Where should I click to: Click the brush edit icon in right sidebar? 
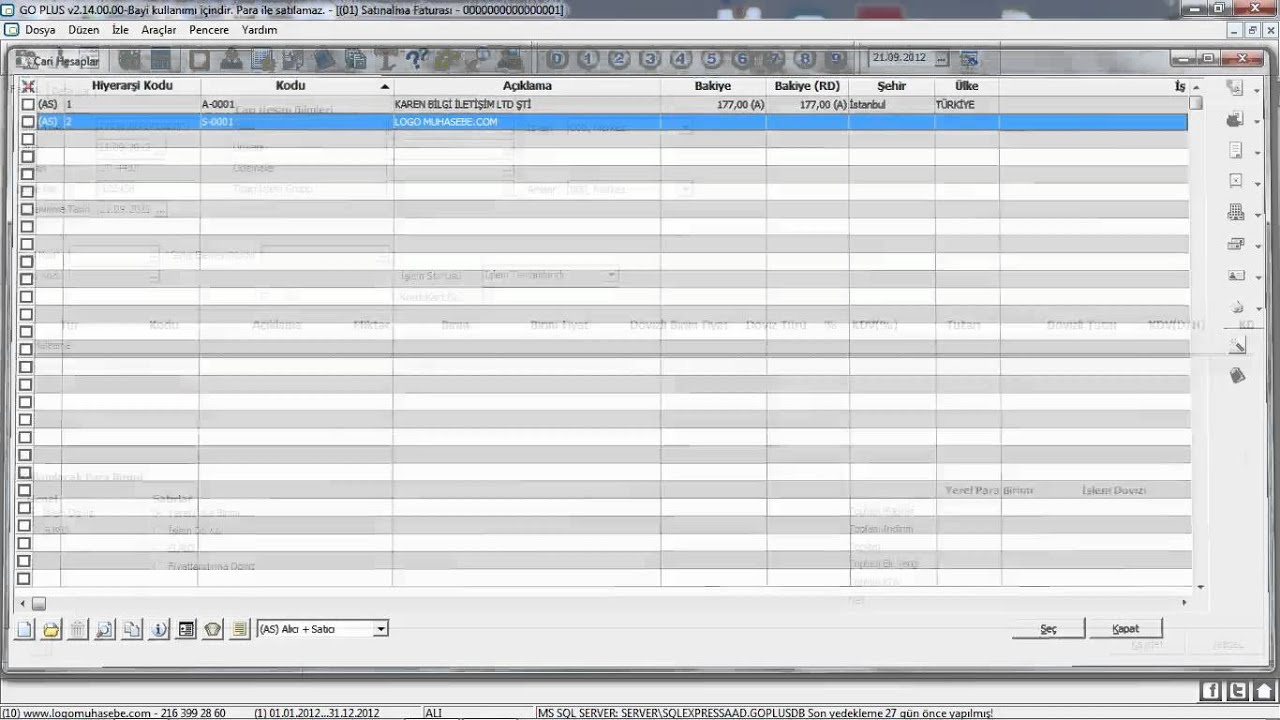pos(1237,345)
